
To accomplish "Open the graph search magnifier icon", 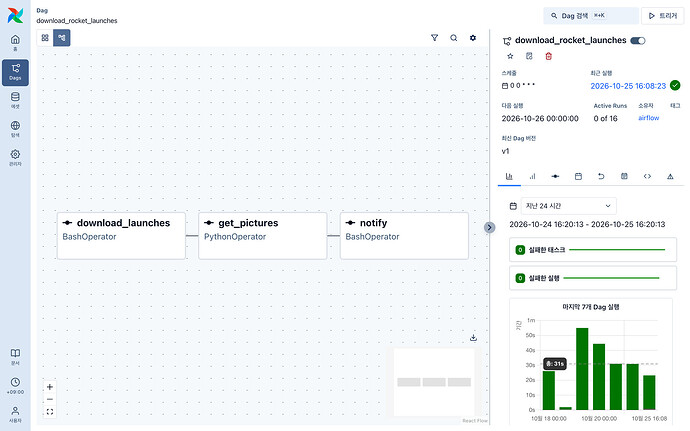I will tap(454, 38).
